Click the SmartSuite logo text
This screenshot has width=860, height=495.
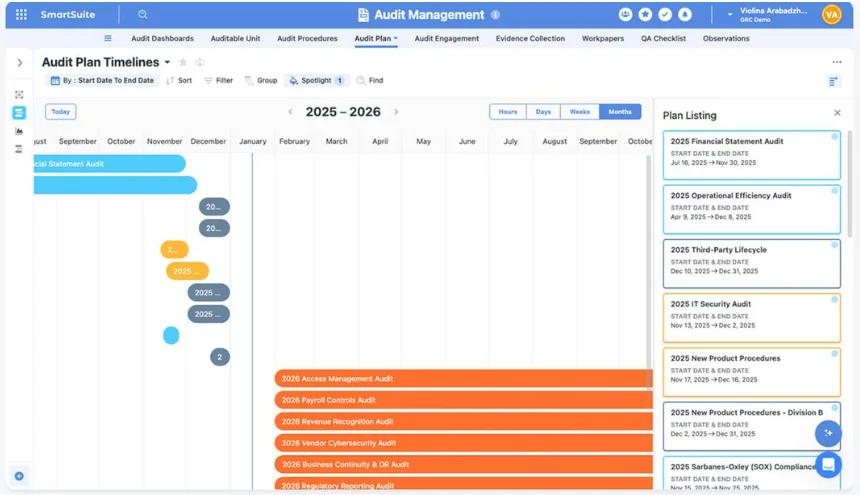tap(67, 15)
